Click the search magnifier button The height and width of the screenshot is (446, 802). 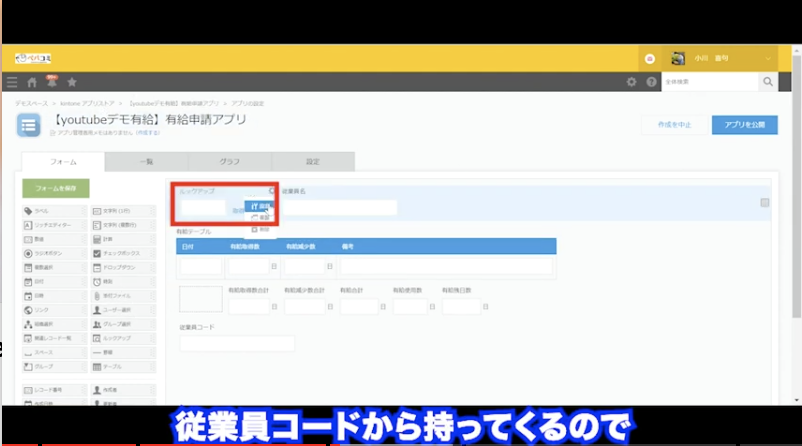(768, 82)
